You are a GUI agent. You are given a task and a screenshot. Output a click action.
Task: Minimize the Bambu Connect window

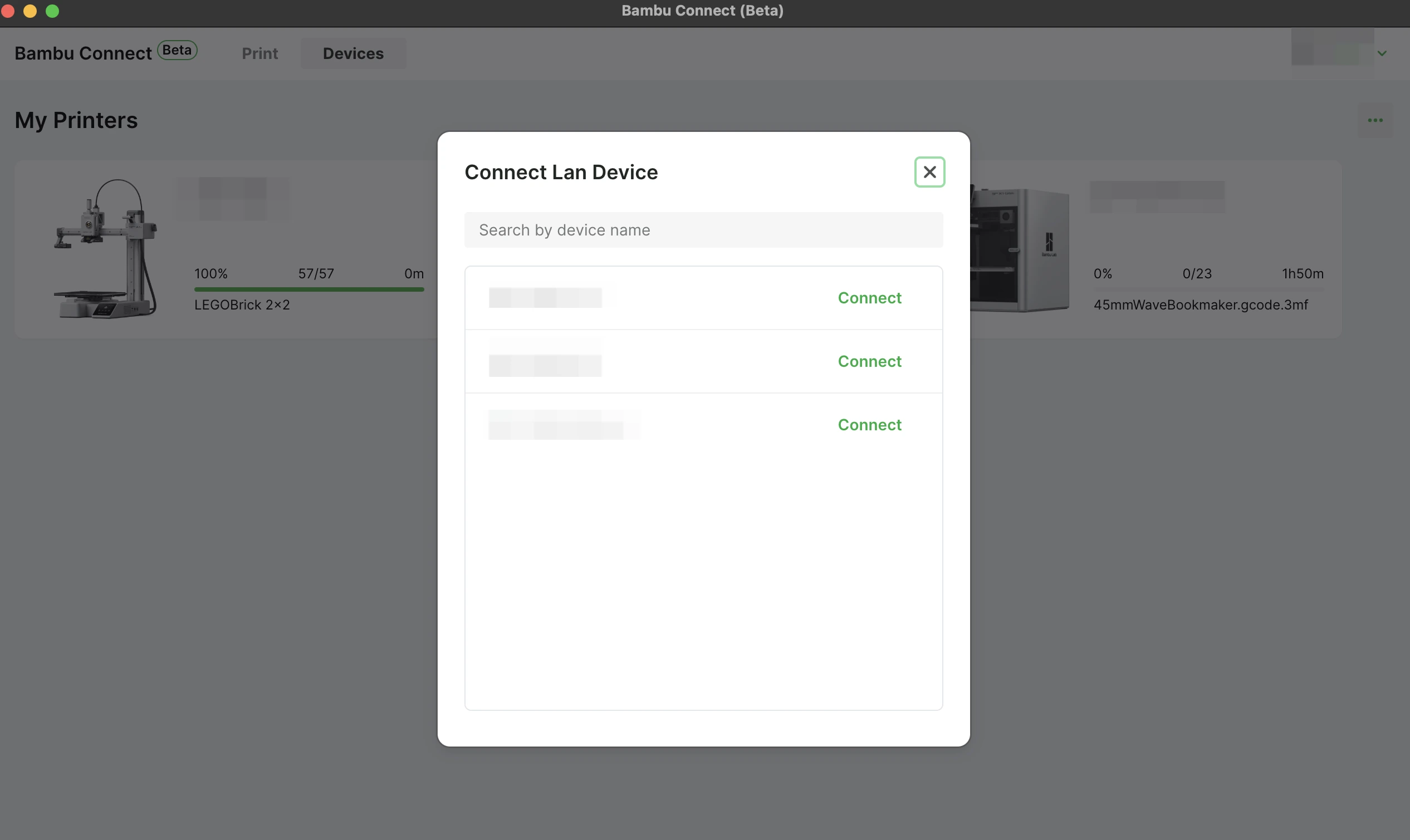pyautogui.click(x=30, y=11)
